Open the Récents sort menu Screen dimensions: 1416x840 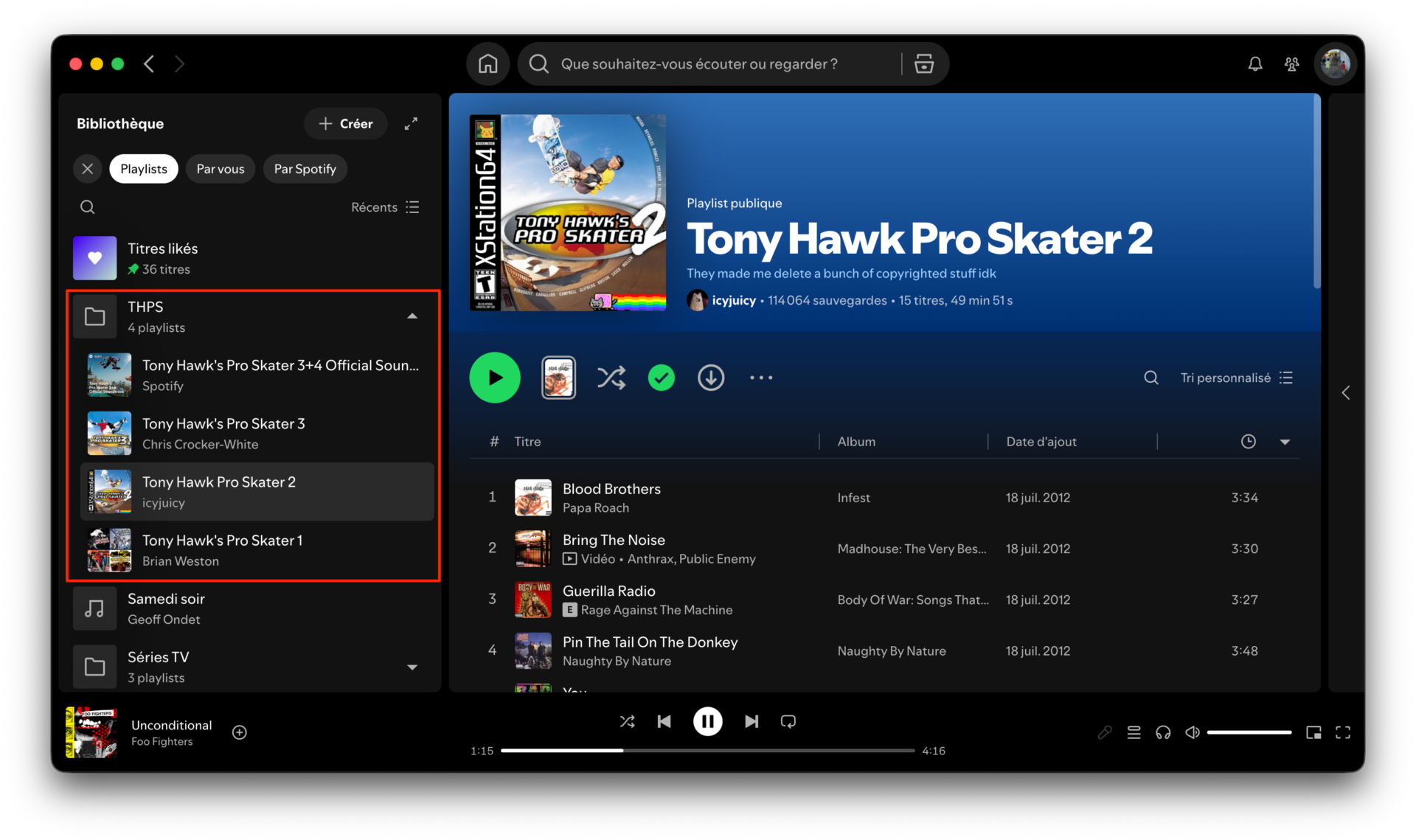385,207
